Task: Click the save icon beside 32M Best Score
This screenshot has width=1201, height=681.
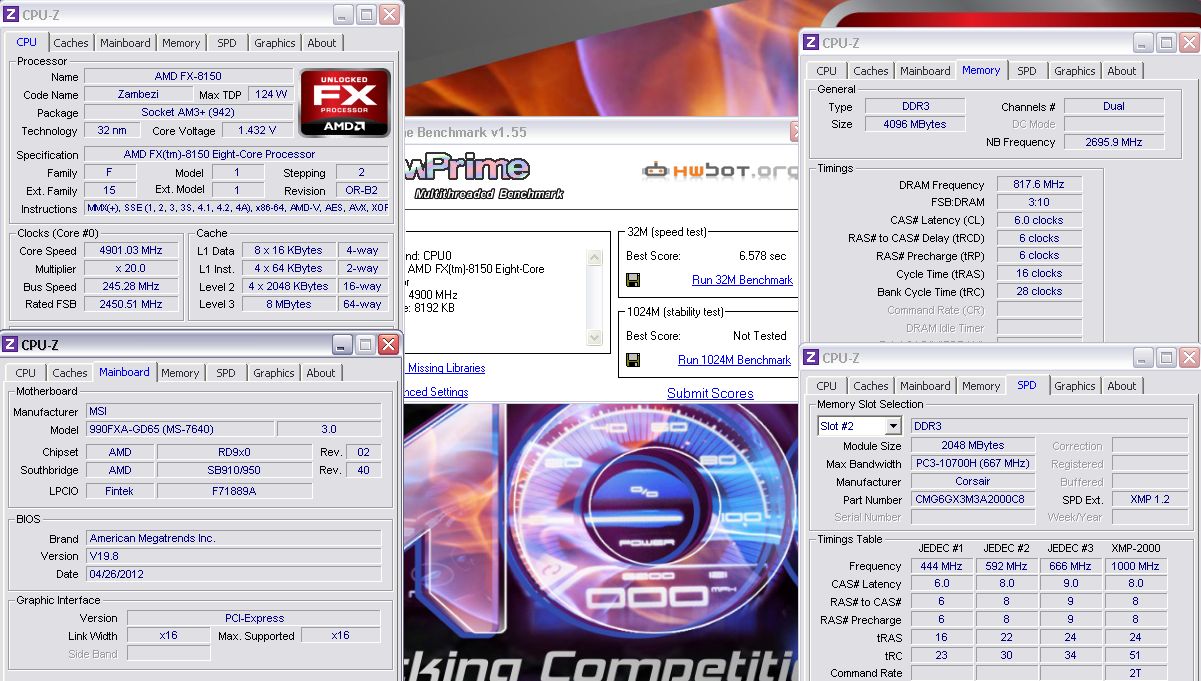Action: pyautogui.click(x=633, y=280)
